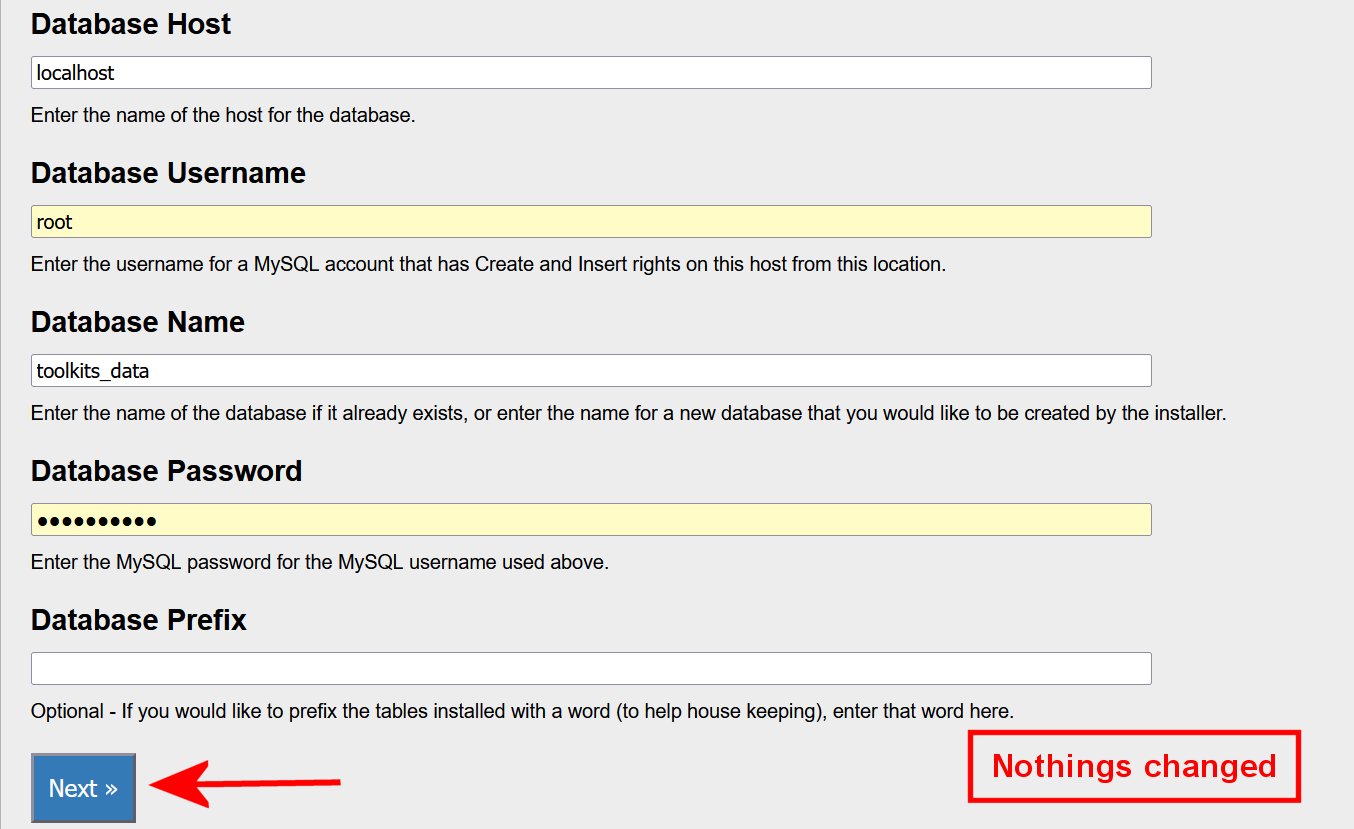The height and width of the screenshot is (829, 1354).
Task: Focus the Database Host input field
Action: [x=590, y=73]
